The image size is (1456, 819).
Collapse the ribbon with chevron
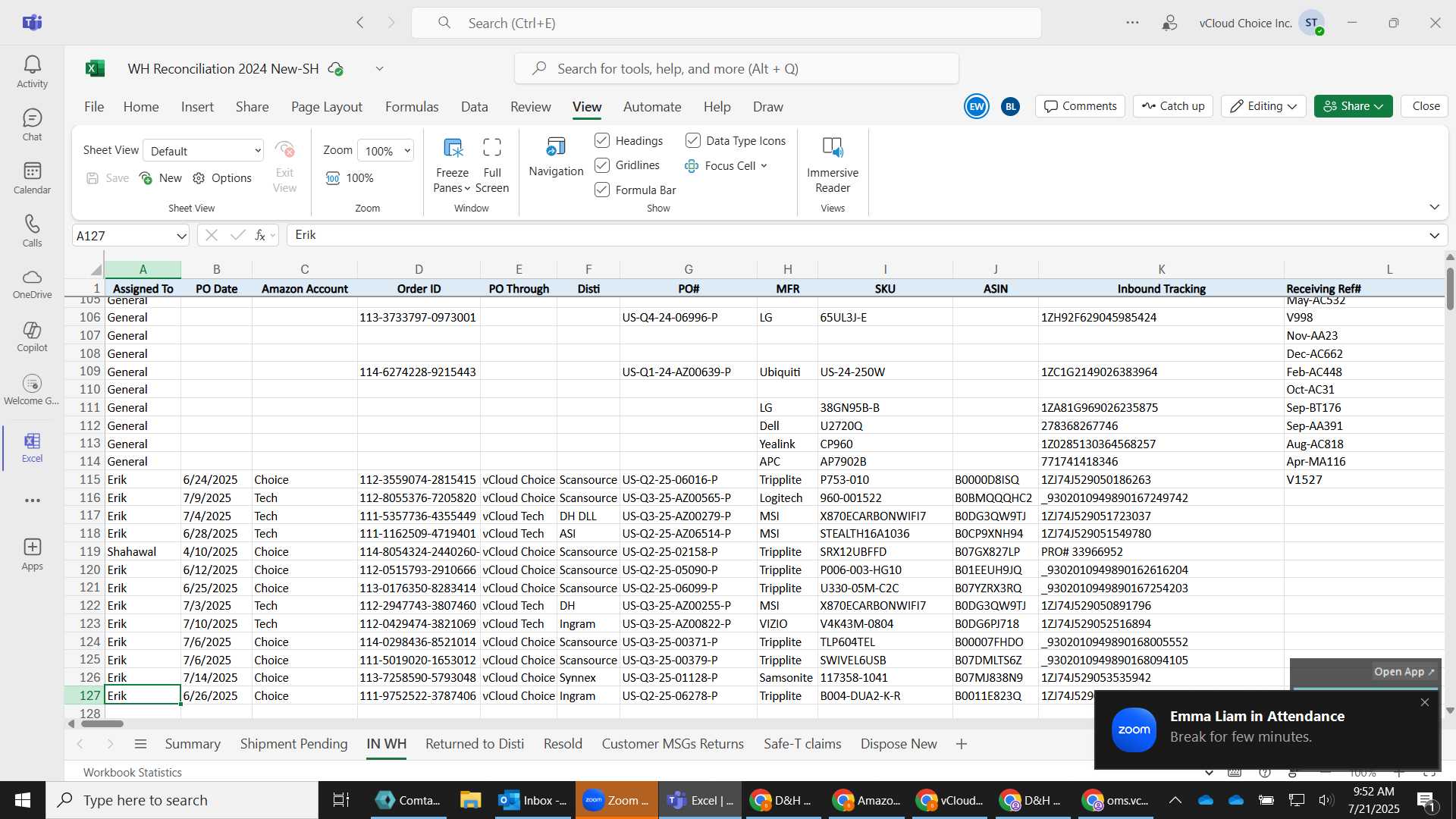pos(1434,207)
